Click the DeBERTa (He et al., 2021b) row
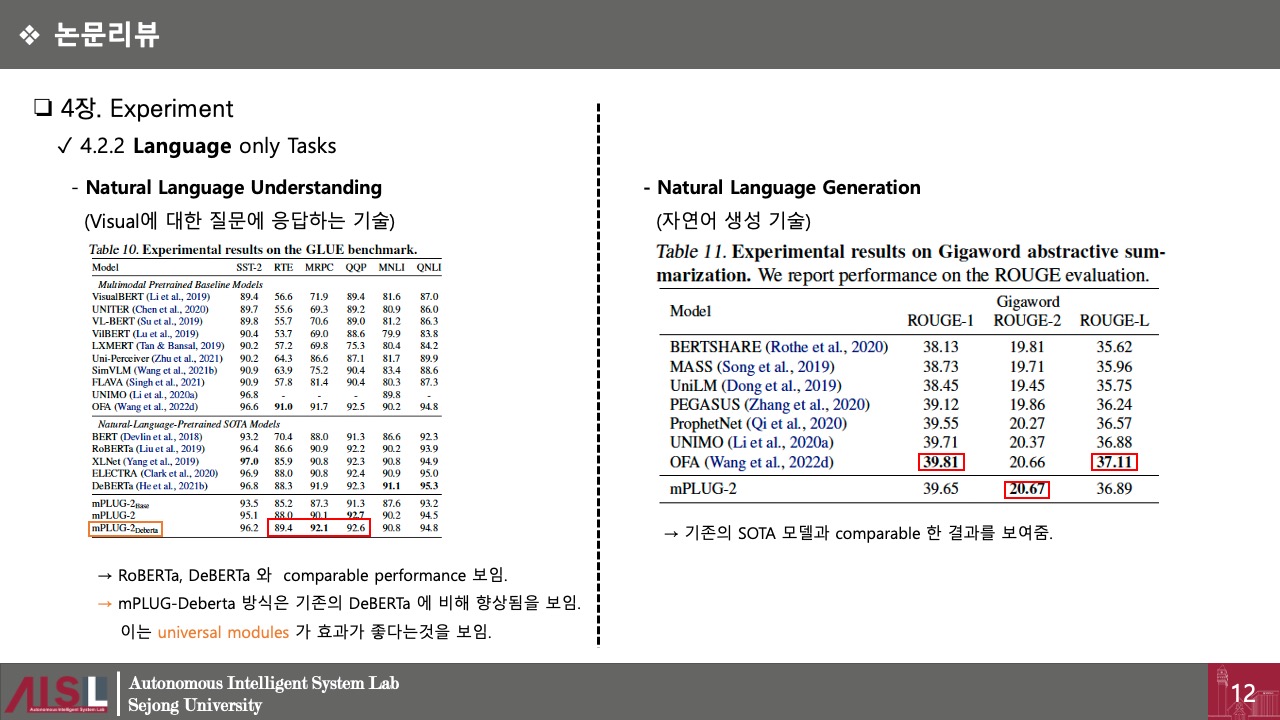The width and height of the screenshot is (1280, 720). (x=265, y=486)
